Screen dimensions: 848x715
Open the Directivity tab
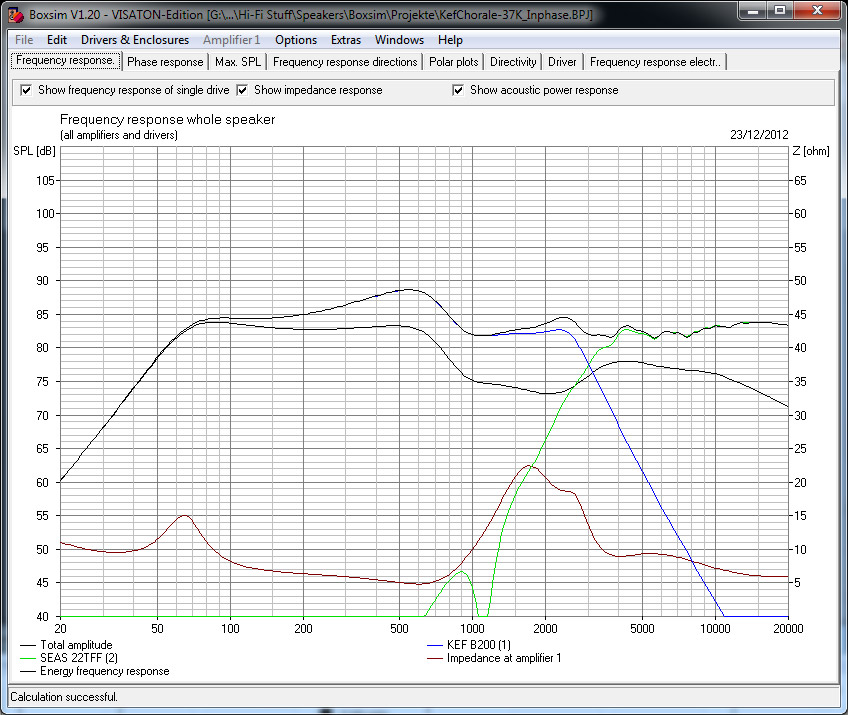coord(513,62)
